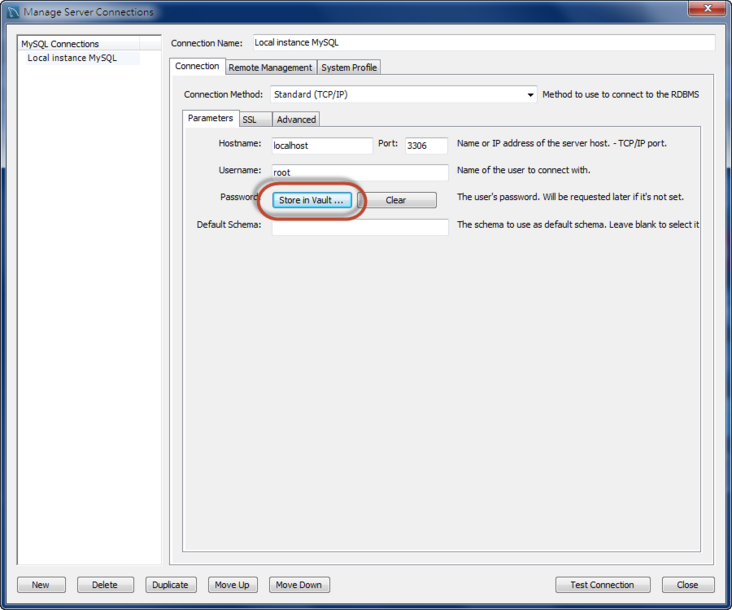
Task: Click the Close button at bottom
Action: point(688,585)
